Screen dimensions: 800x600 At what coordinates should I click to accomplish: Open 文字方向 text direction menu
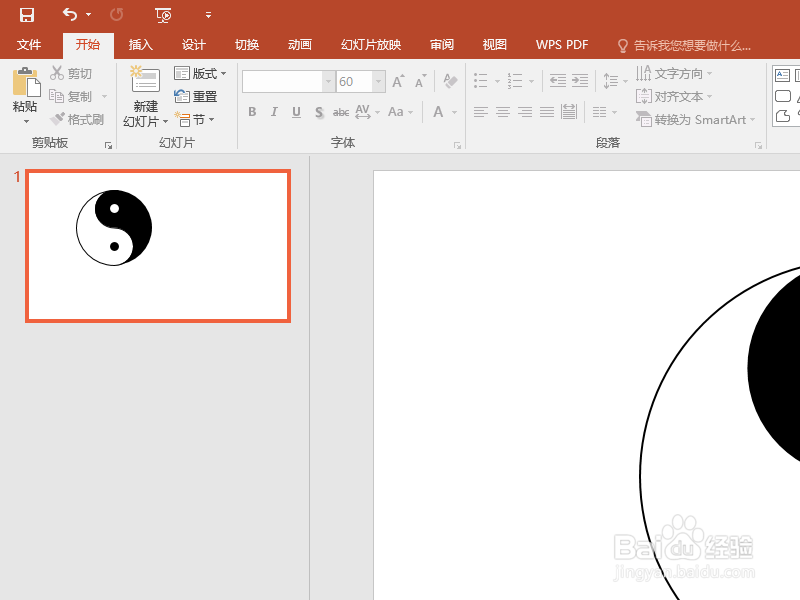click(673, 73)
